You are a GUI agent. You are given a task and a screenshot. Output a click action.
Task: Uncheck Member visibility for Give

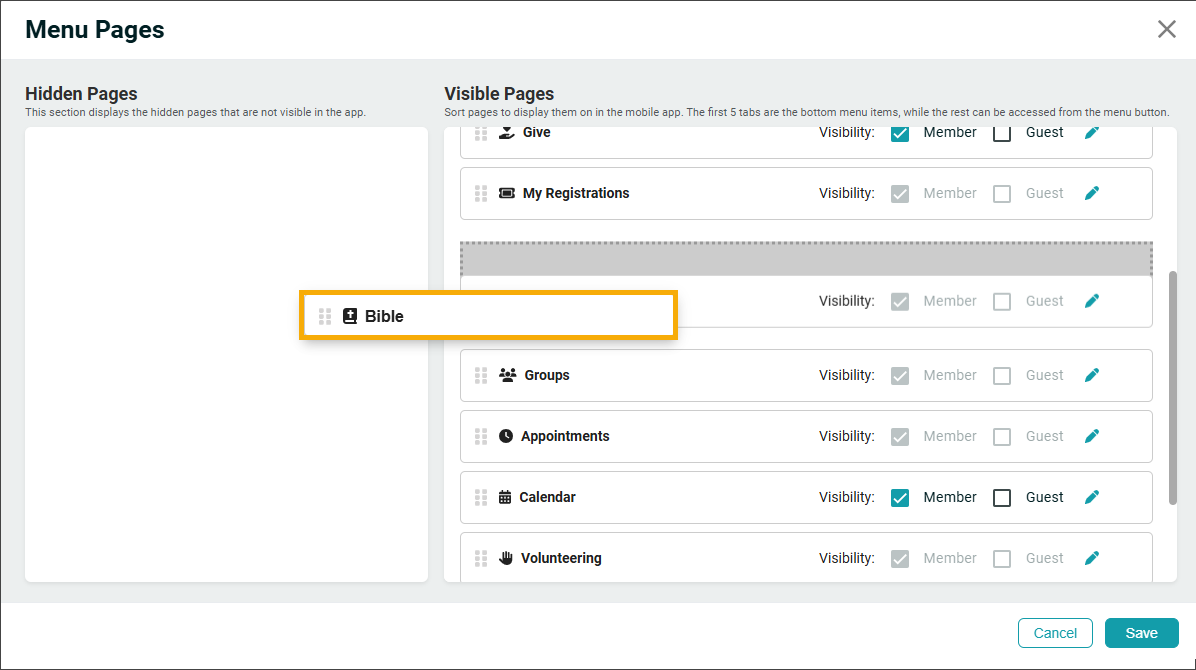[900, 134]
